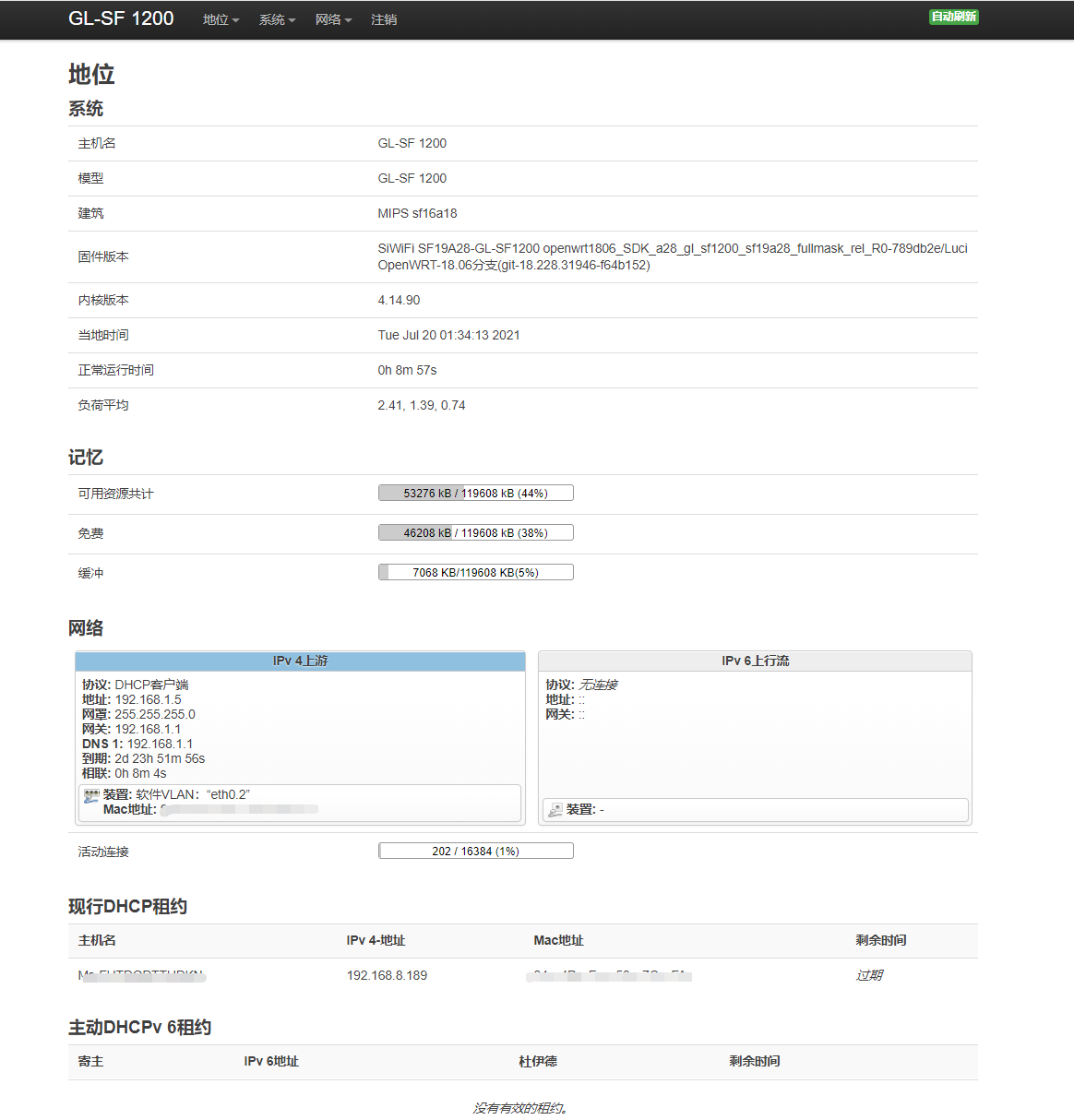1074x1120 pixels.
Task: Click the DHCP lease IP 192.168.8.189
Action: (387, 975)
